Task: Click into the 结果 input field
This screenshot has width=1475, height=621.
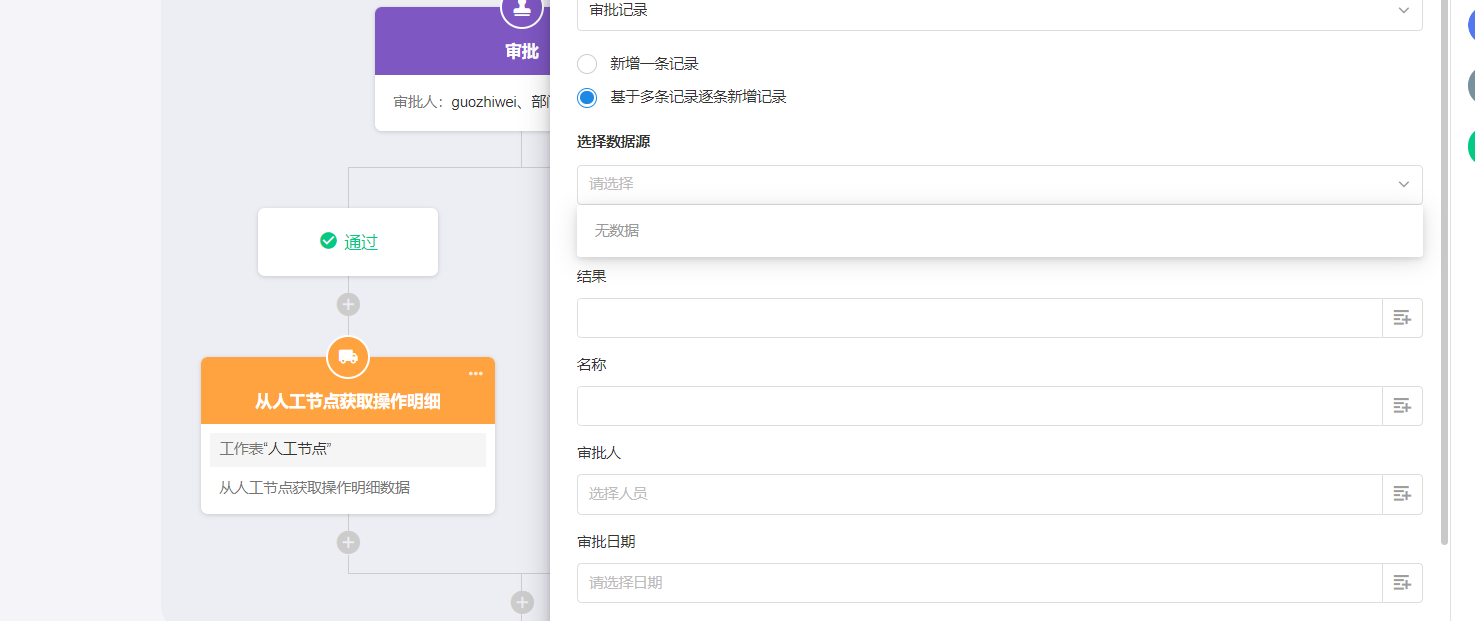Action: 979,318
